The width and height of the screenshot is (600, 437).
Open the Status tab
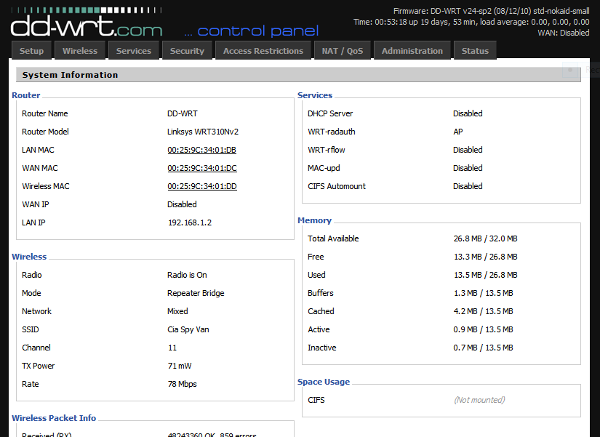point(476,51)
